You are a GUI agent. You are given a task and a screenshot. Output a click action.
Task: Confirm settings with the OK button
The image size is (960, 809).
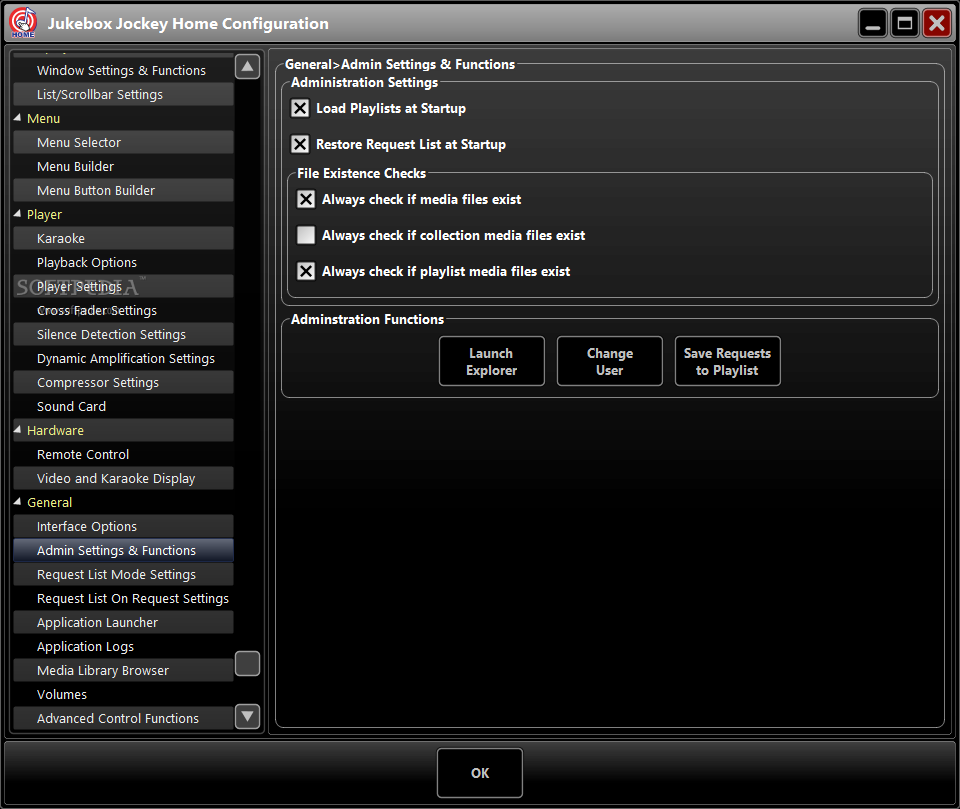[480, 773]
